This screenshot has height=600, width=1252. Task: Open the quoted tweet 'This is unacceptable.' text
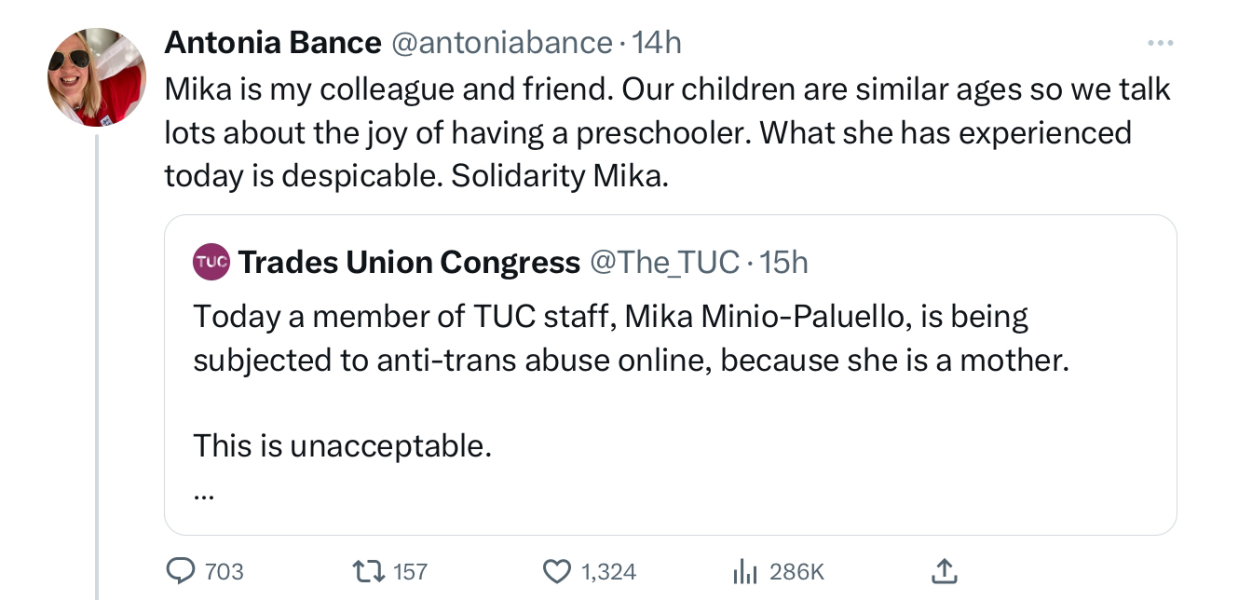click(x=342, y=445)
